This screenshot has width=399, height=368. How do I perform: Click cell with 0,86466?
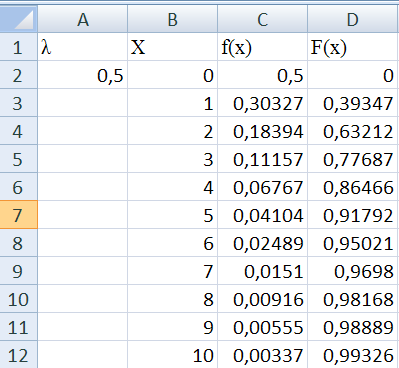coord(353,187)
